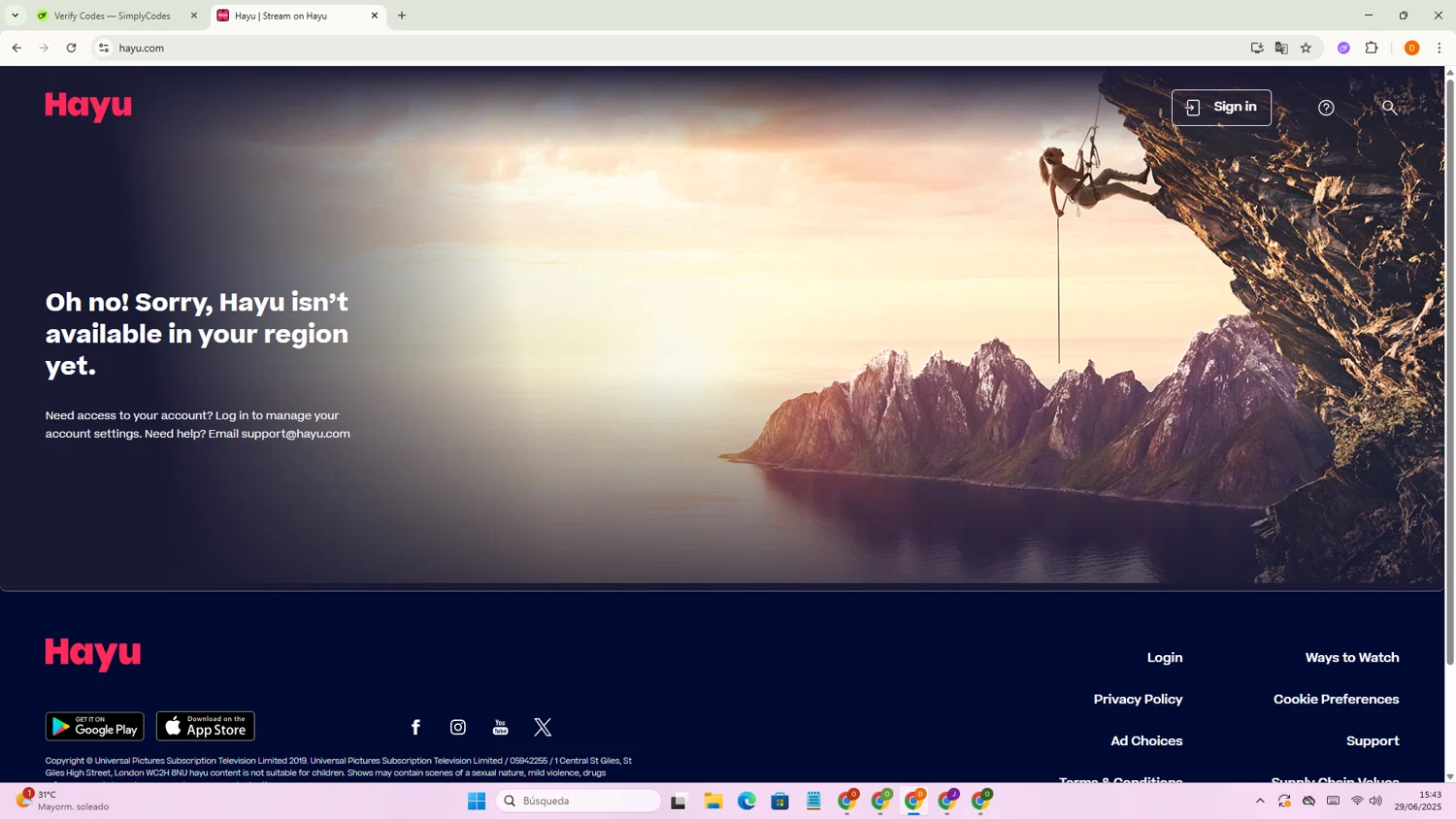The image size is (1456, 819).
Task: Click the Hayu logo in header
Action: click(88, 106)
